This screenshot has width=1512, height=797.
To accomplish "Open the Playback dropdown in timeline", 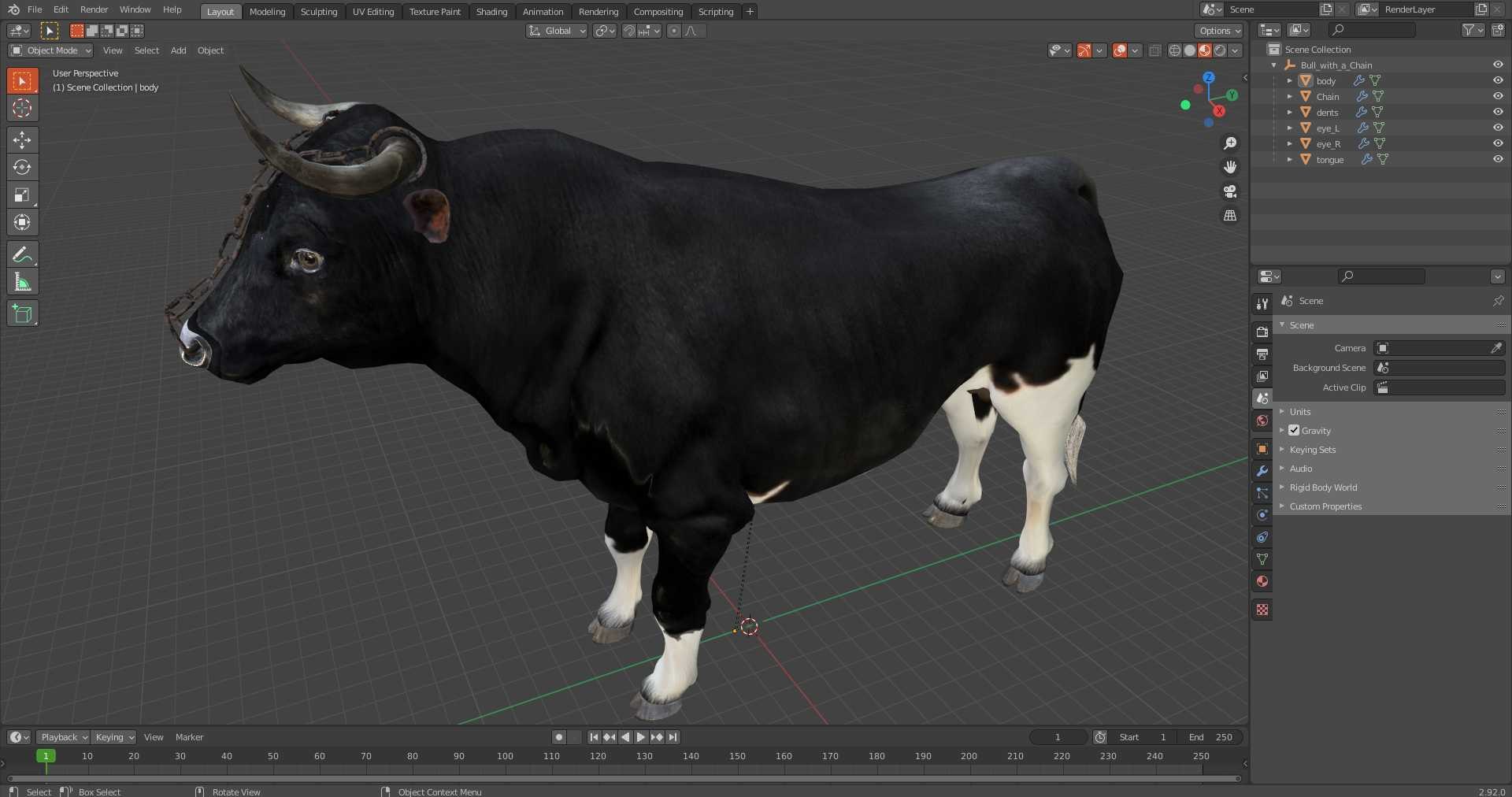I will (x=63, y=737).
